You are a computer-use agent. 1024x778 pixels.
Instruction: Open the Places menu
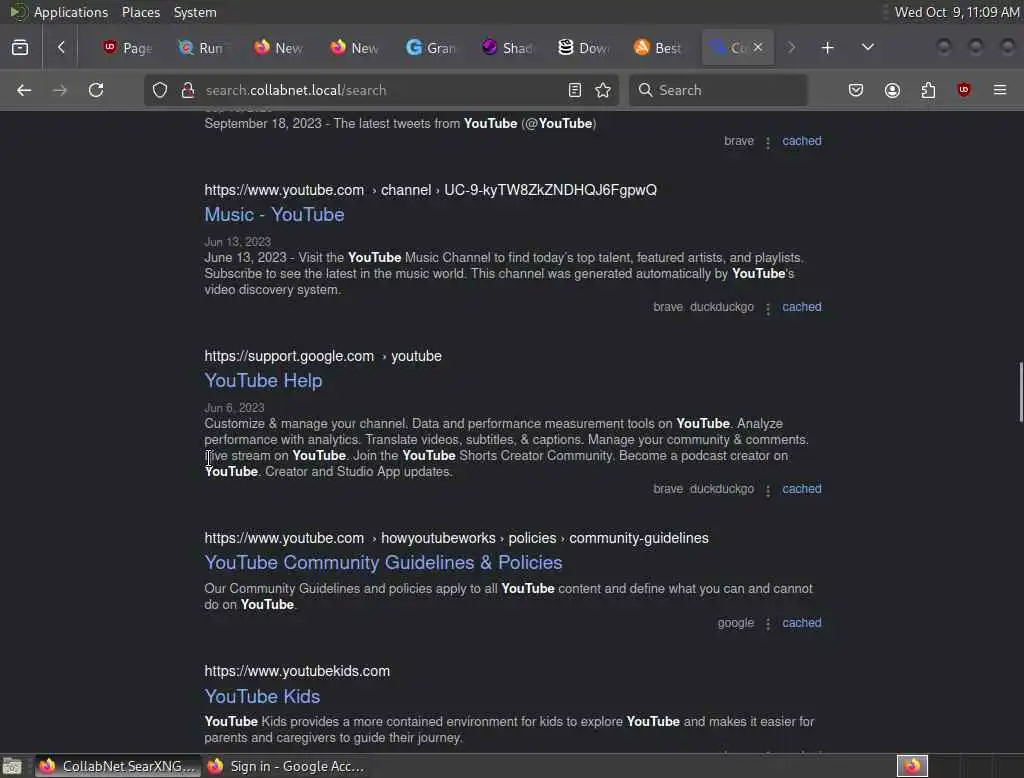pyautogui.click(x=141, y=12)
